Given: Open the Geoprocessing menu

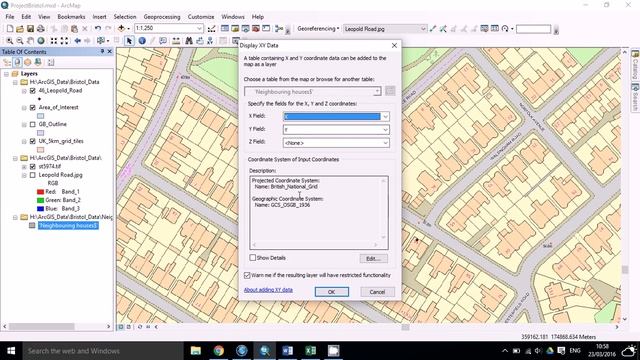Looking at the screenshot, I should click(x=162, y=17).
